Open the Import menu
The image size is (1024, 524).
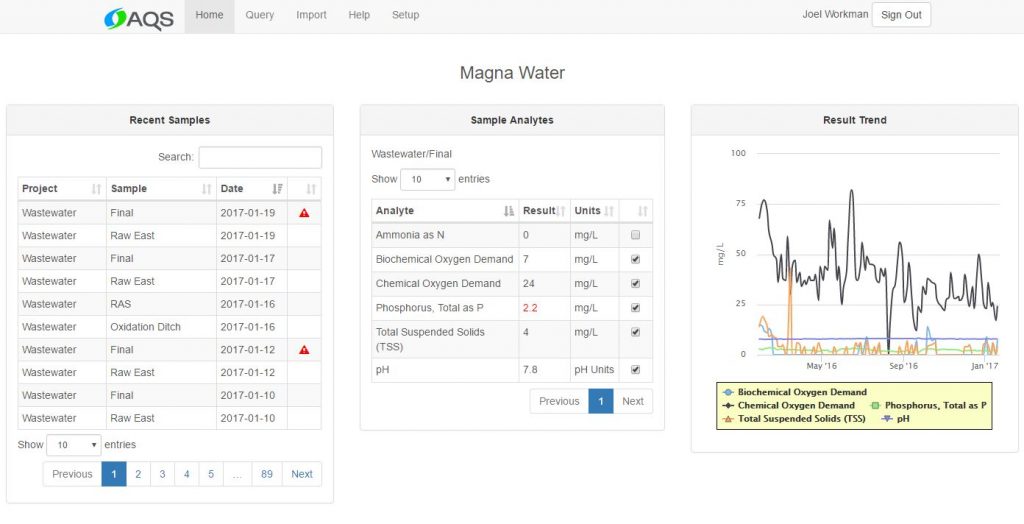coord(312,15)
